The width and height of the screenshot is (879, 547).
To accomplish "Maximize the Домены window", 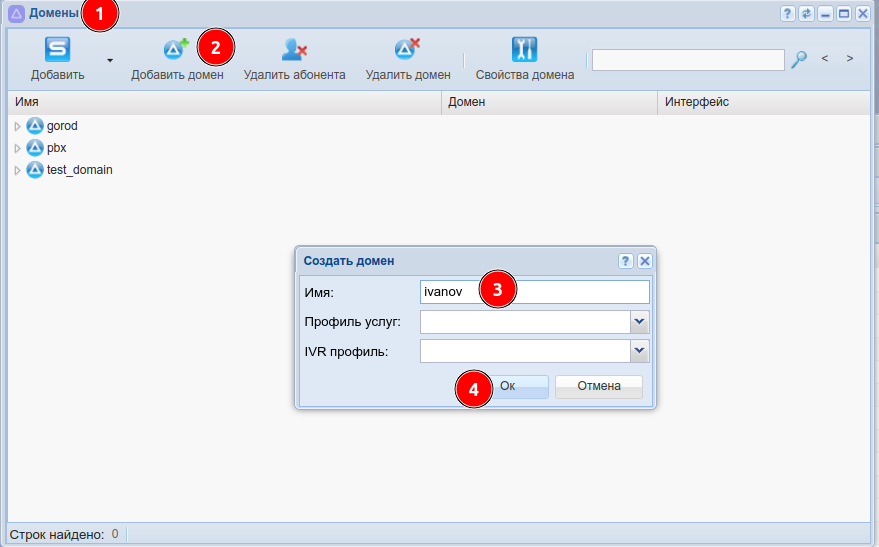I will pos(844,13).
